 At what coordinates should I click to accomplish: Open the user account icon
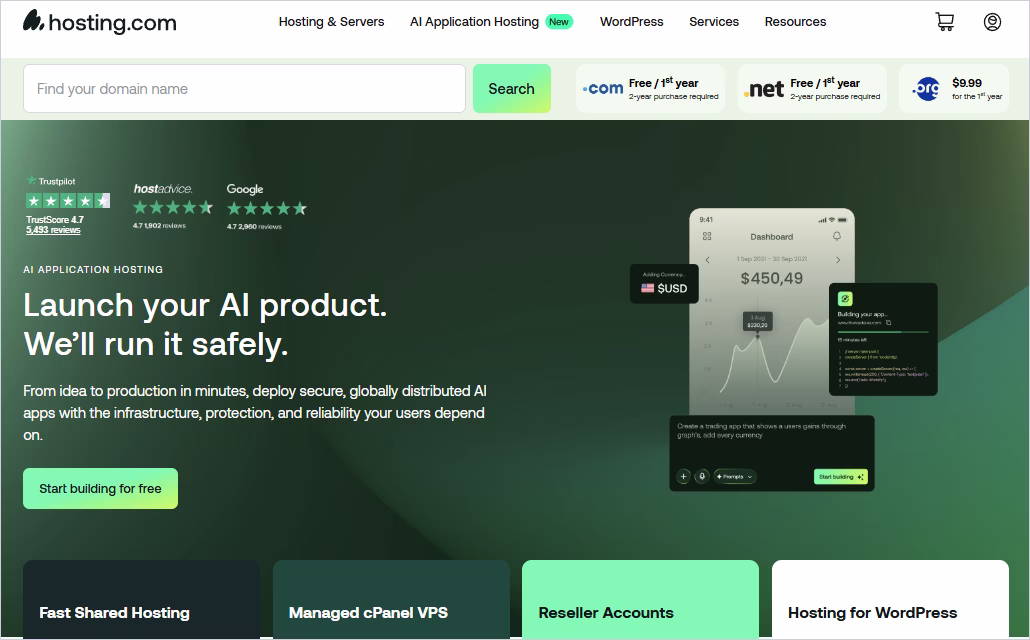(992, 22)
